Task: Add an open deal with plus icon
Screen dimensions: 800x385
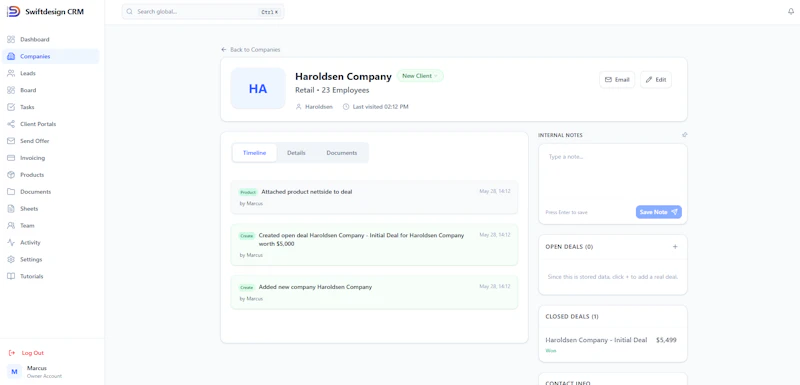Action: click(x=675, y=247)
